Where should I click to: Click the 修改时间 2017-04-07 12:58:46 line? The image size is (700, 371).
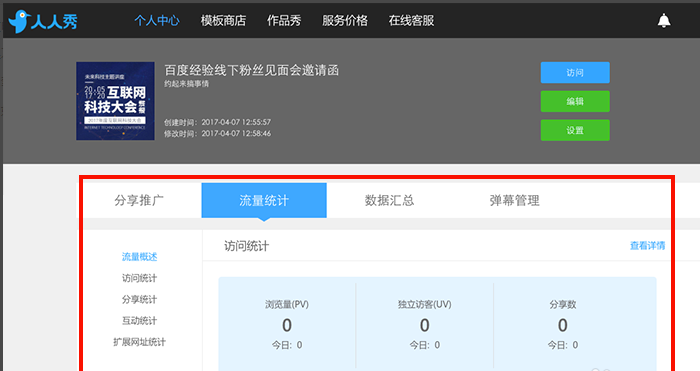pos(217,133)
